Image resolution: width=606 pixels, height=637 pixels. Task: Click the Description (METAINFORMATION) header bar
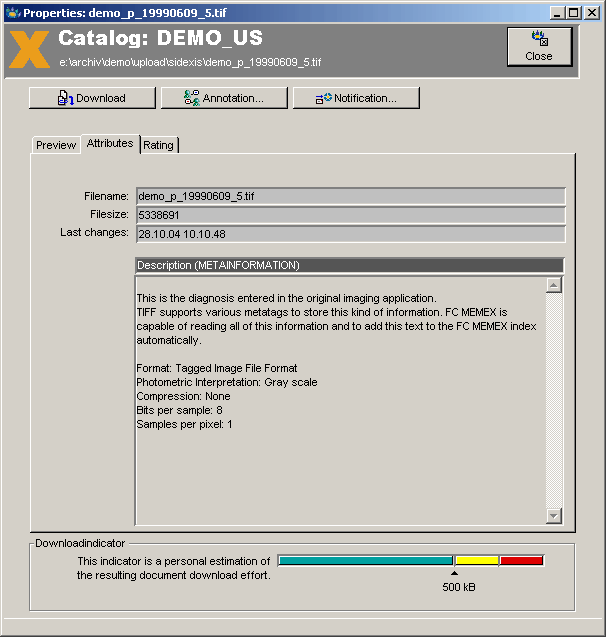click(x=350, y=265)
